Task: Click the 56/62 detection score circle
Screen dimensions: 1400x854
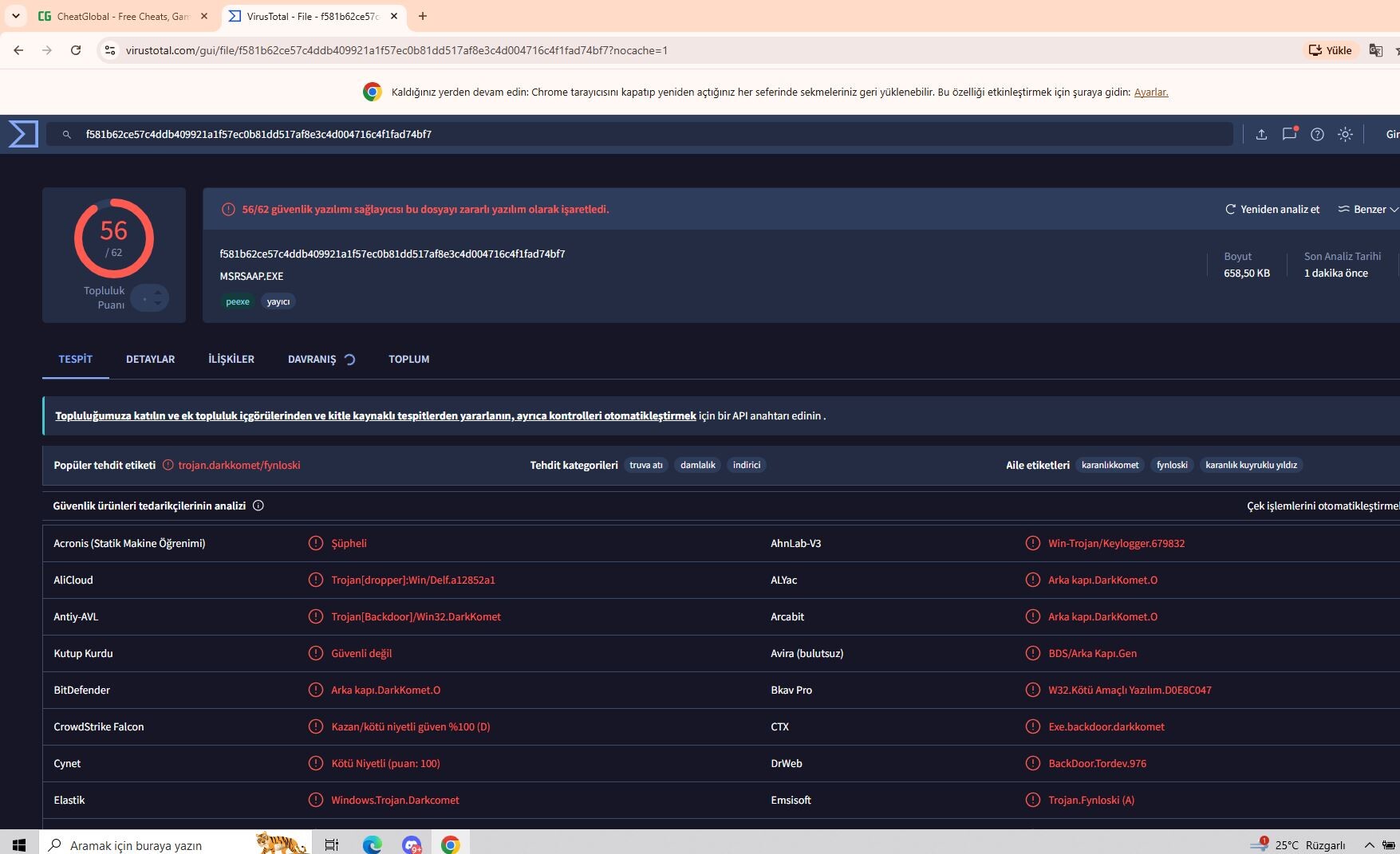Action: click(x=114, y=238)
